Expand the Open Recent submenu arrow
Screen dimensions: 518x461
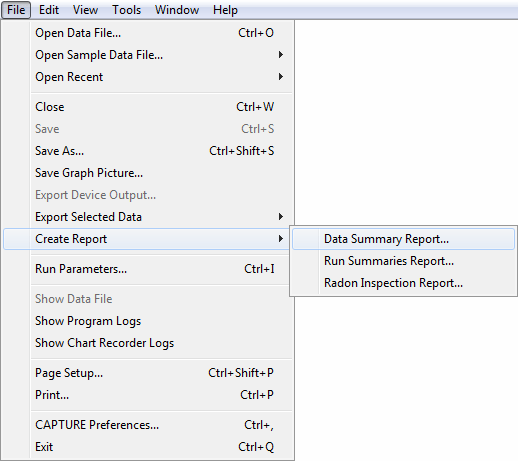click(281, 77)
